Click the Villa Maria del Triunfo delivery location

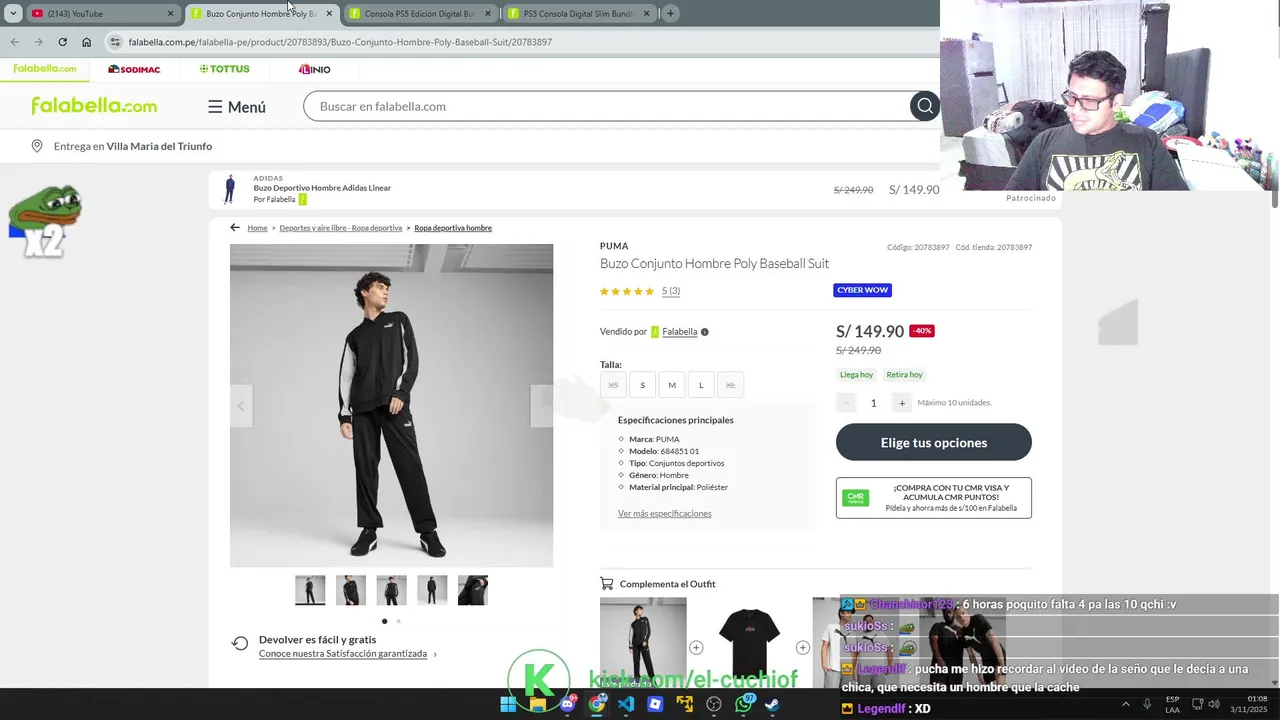[x=159, y=146]
